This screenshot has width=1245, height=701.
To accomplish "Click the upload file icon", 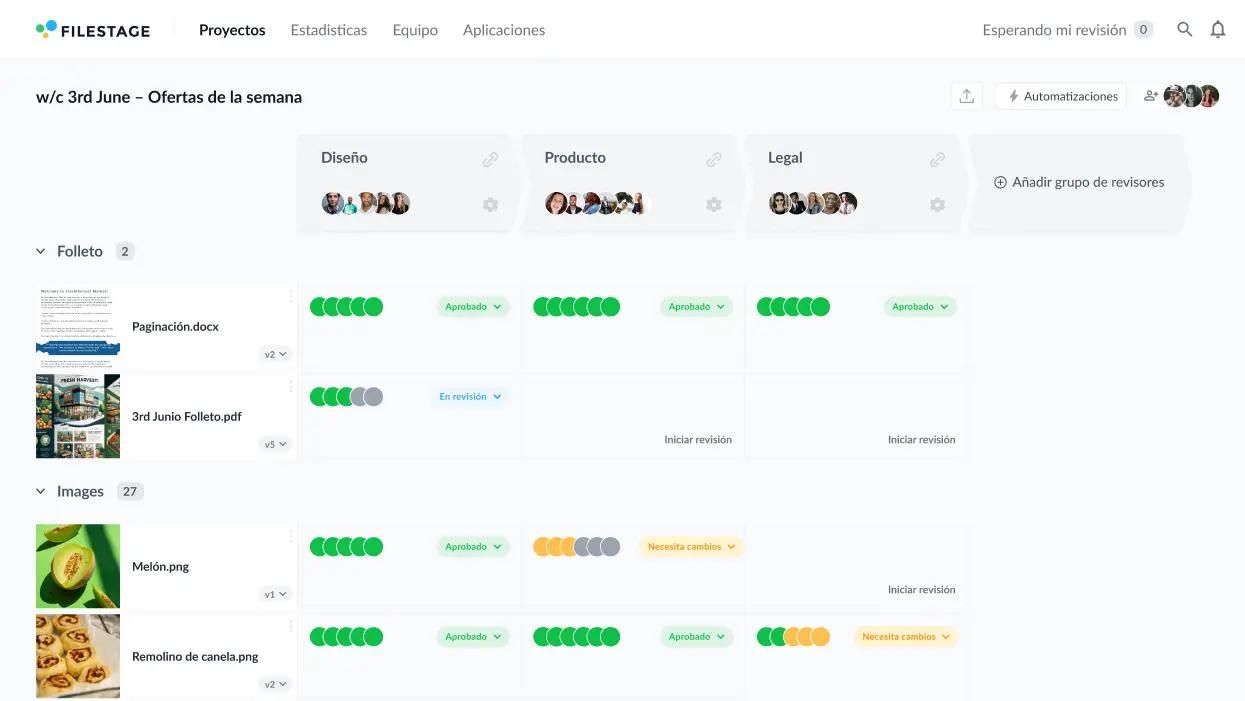I will coord(966,96).
